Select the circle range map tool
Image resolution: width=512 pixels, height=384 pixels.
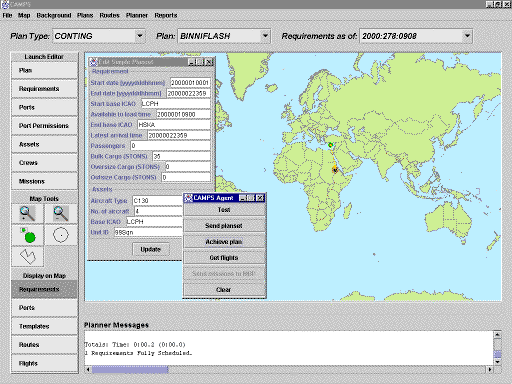click(61, 235)
